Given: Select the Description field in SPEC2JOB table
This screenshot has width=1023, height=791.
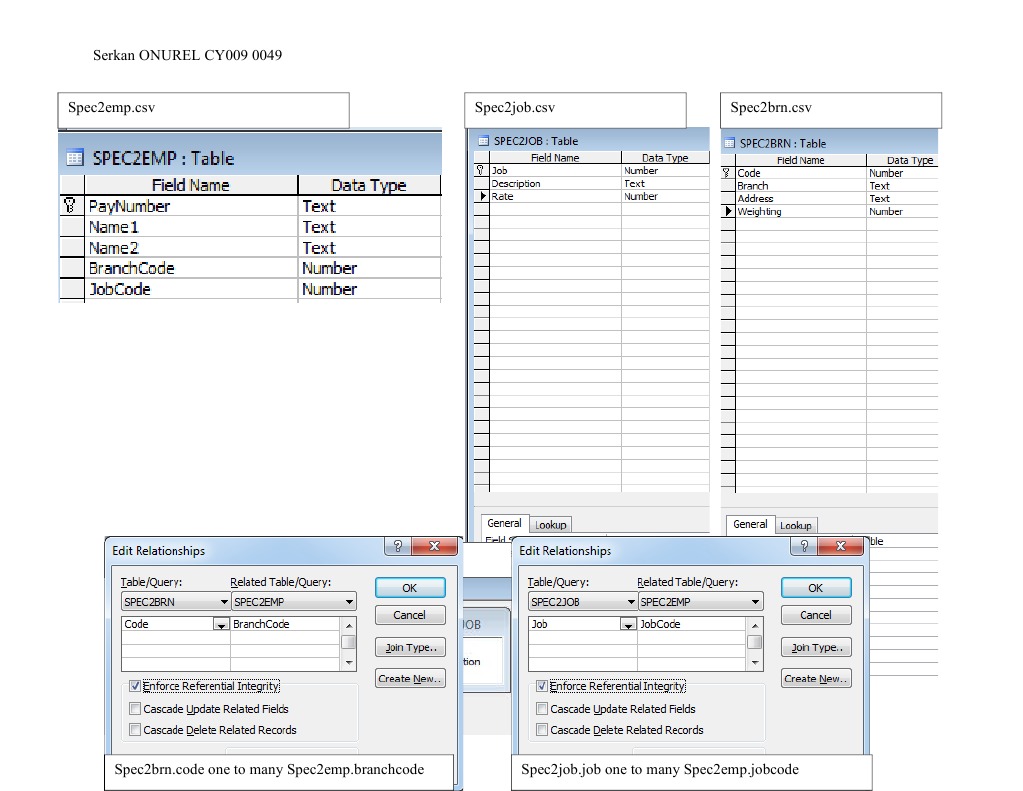Looking at the screenshot, I should 555,183.
